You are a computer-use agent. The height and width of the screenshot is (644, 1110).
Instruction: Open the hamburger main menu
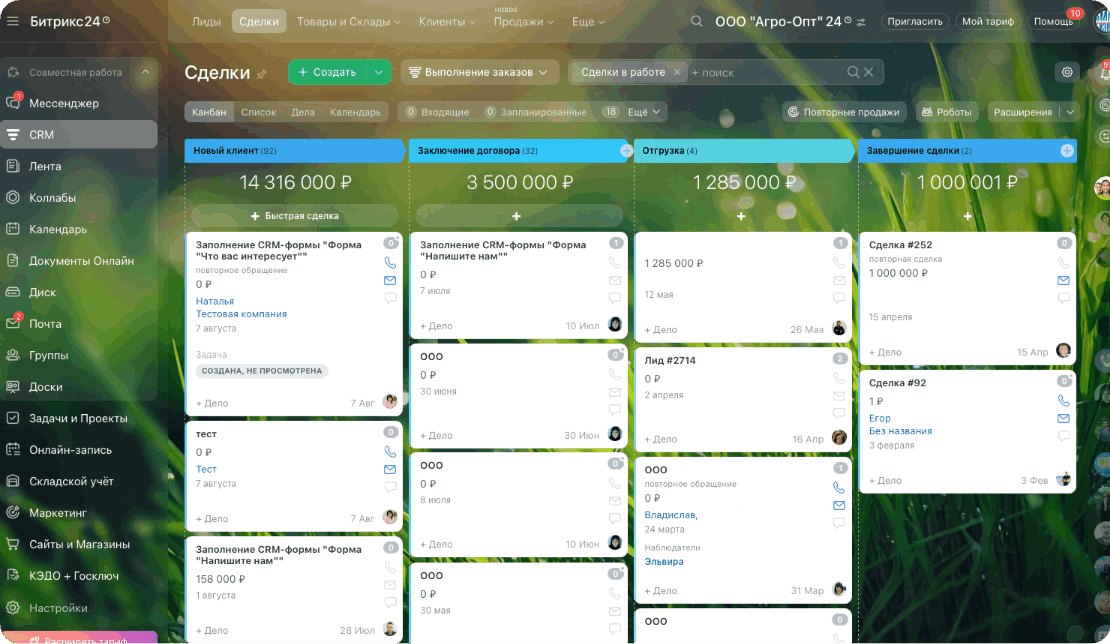point(12,21)
